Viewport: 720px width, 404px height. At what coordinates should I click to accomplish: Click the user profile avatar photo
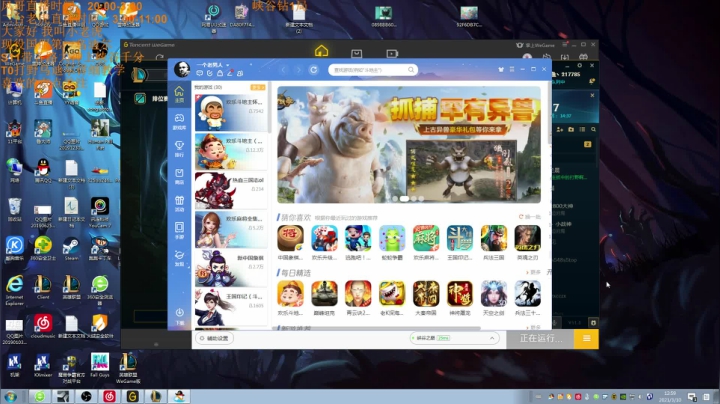pyautogui.click(x=182, y=69)
